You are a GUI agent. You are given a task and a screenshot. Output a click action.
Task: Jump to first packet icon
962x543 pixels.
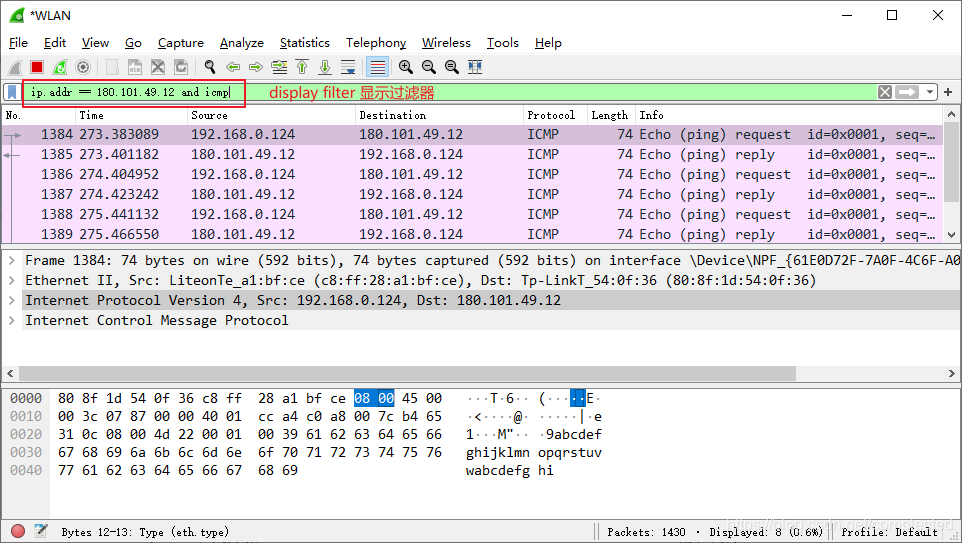click(x=302, y=67)
